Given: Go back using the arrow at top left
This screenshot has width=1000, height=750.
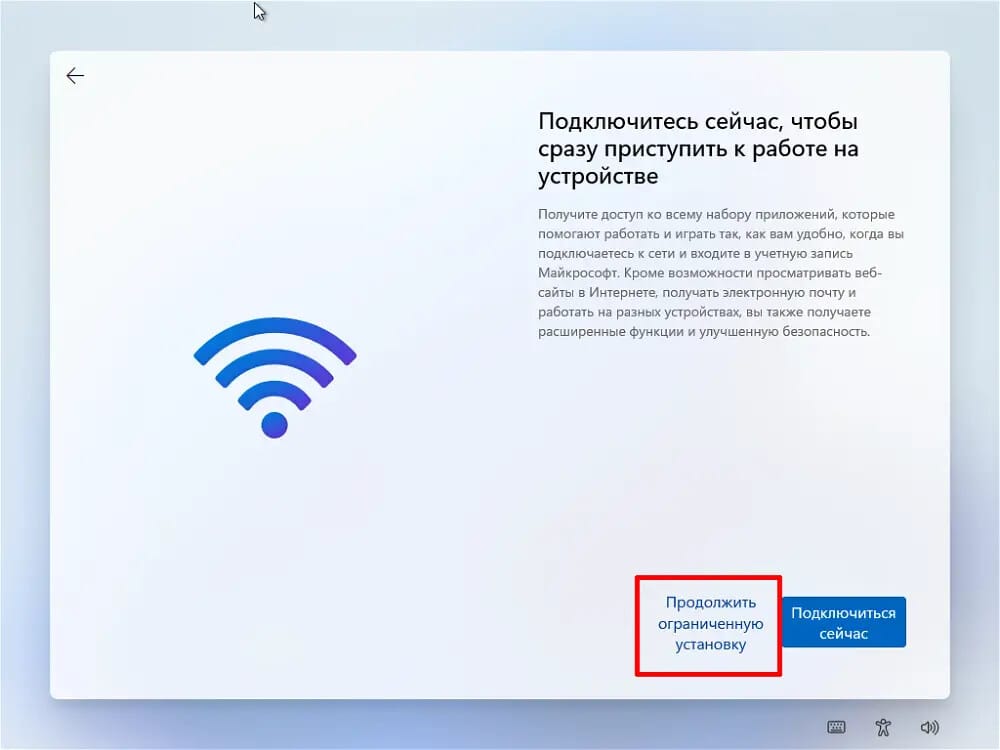Looking at the screenshot, I should [75, 75].
